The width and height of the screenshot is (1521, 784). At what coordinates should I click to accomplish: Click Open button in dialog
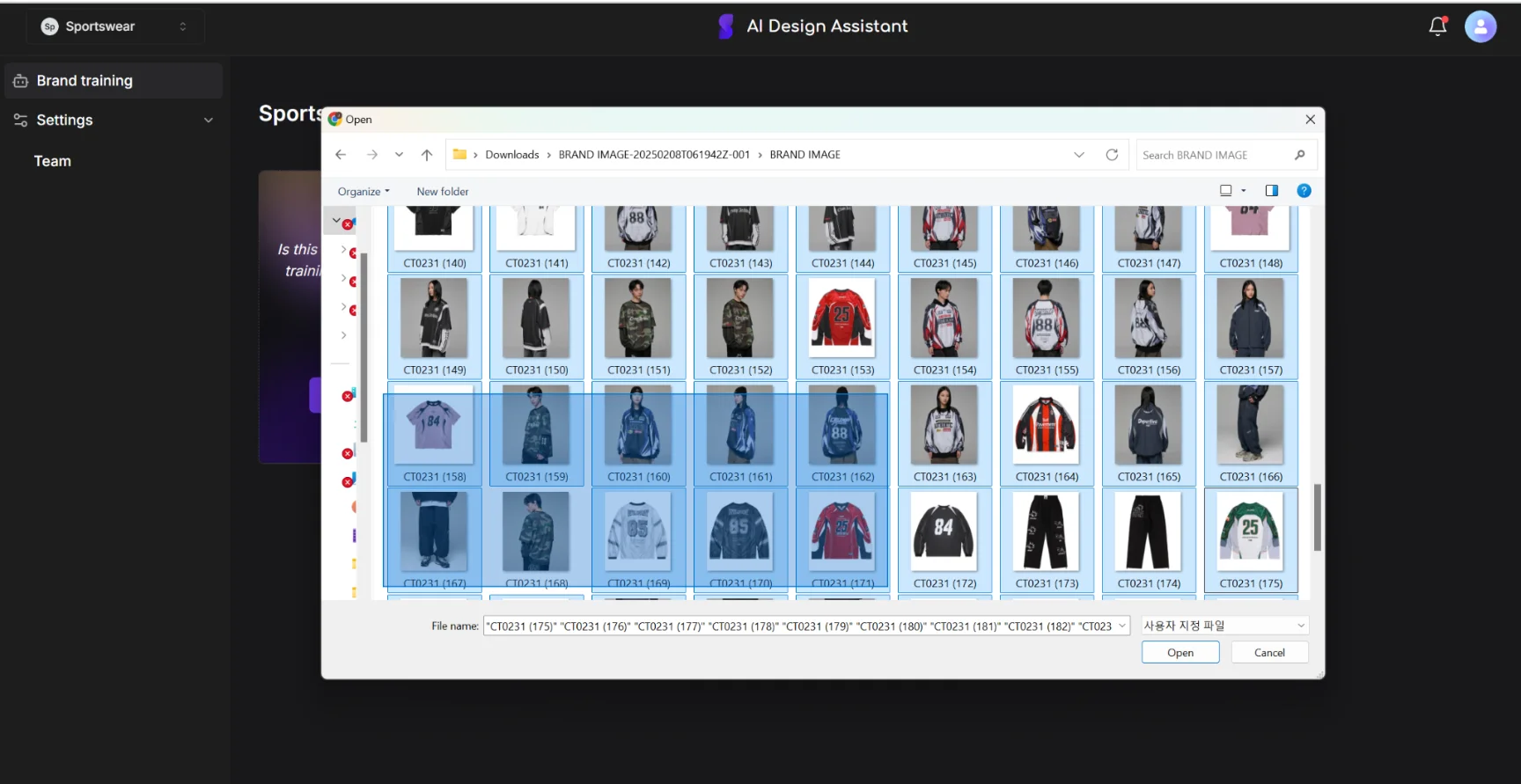[x=1180, y=653]
